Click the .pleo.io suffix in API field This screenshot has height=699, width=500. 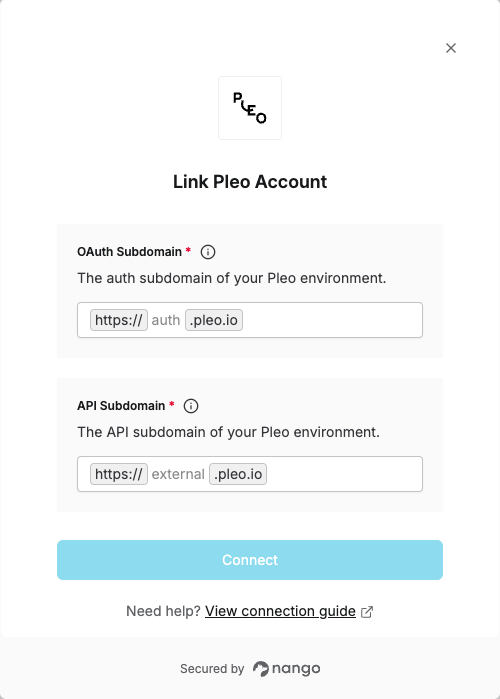tap(238, 474)
